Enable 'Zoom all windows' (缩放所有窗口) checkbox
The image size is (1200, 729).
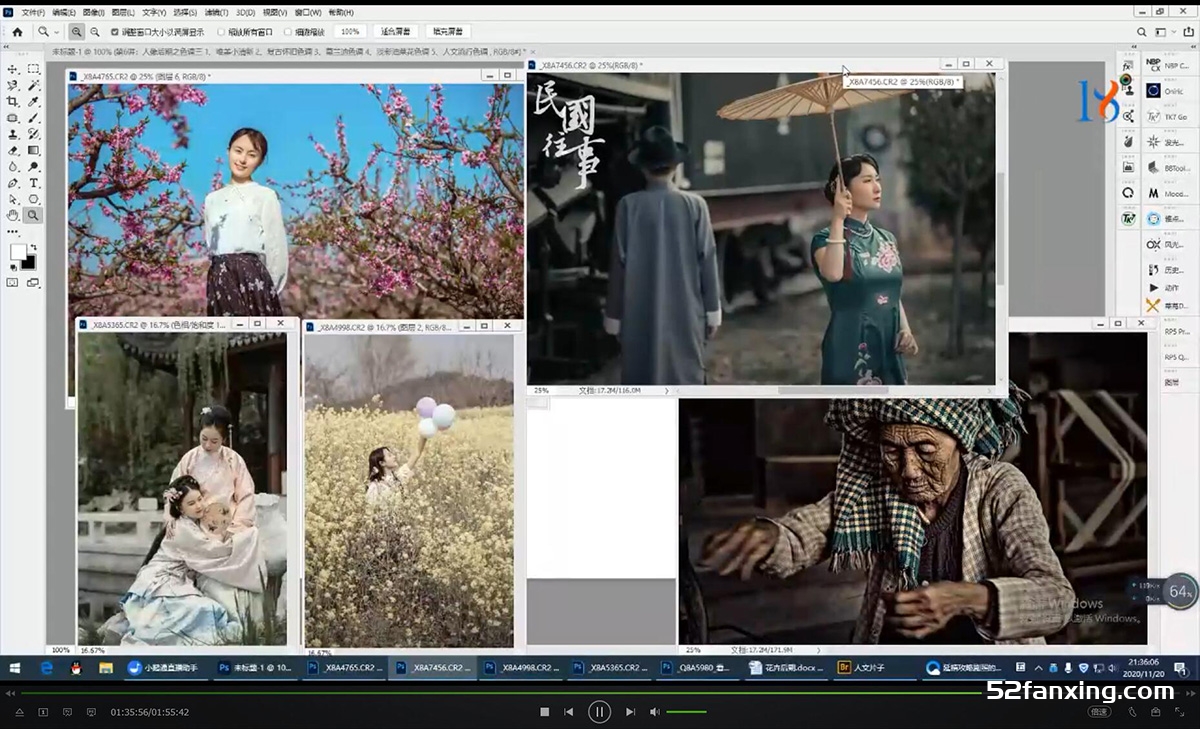tap(221, 32)
